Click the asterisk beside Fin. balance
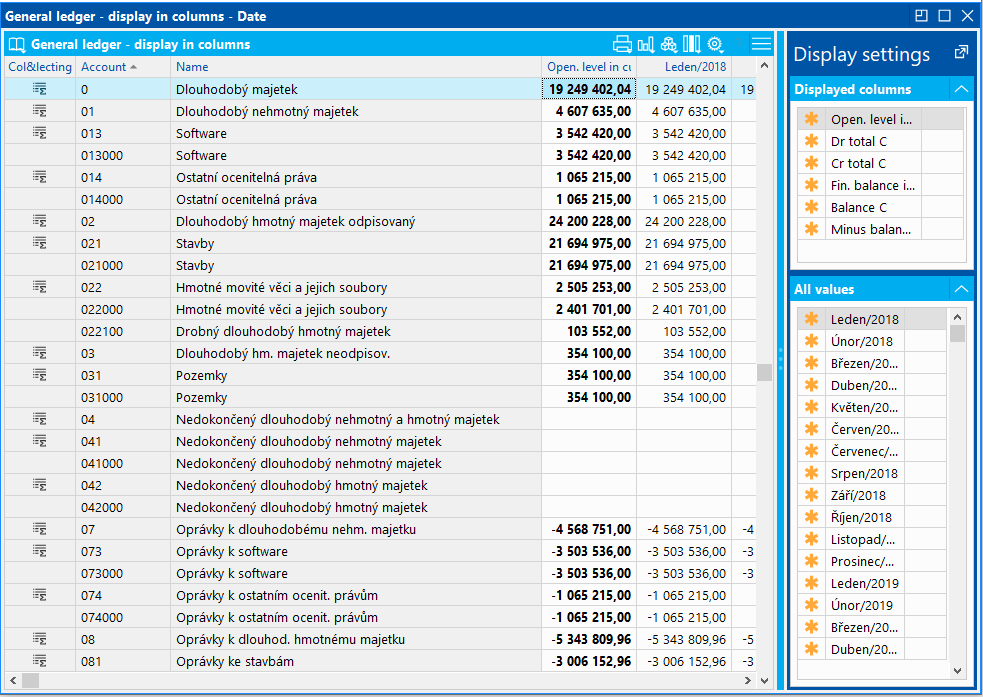This screenshot has width=983, height=697. (x=811, y=185)
